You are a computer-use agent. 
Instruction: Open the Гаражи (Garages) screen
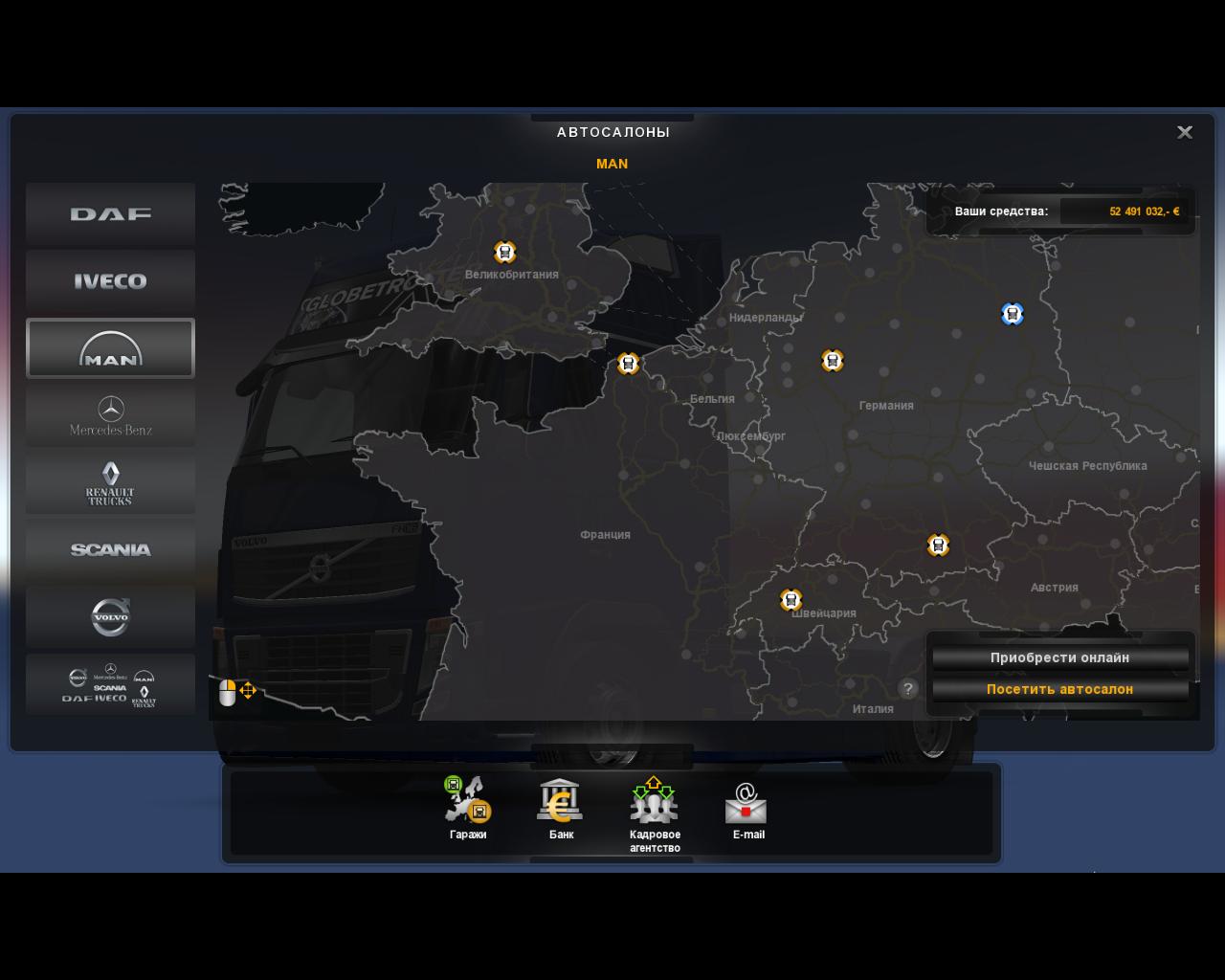point(468,802)
